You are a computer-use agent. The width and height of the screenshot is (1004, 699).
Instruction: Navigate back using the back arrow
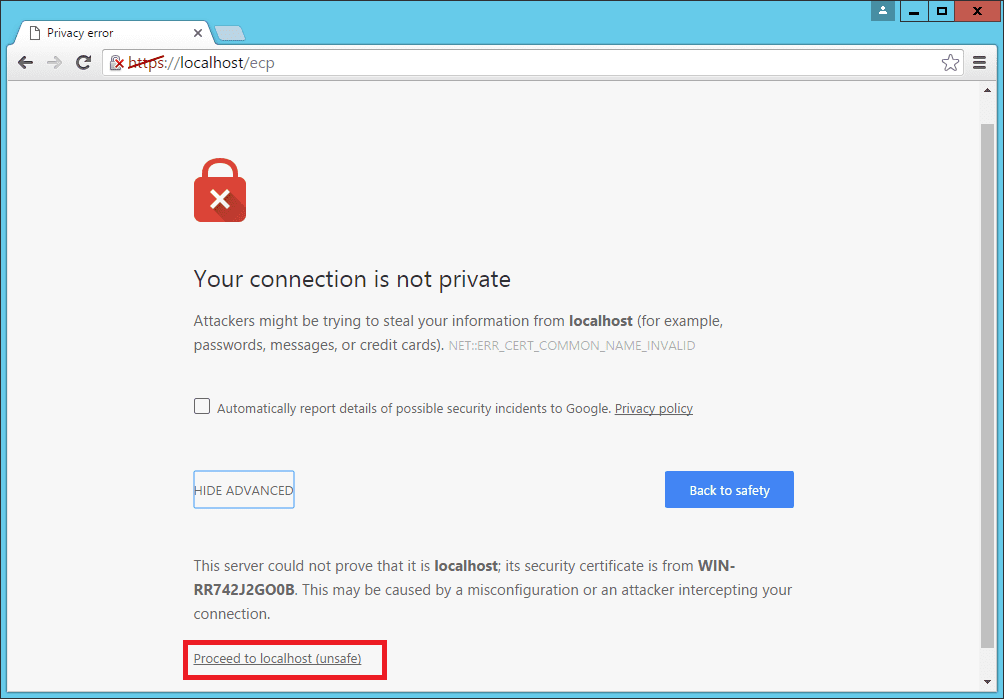25,62
